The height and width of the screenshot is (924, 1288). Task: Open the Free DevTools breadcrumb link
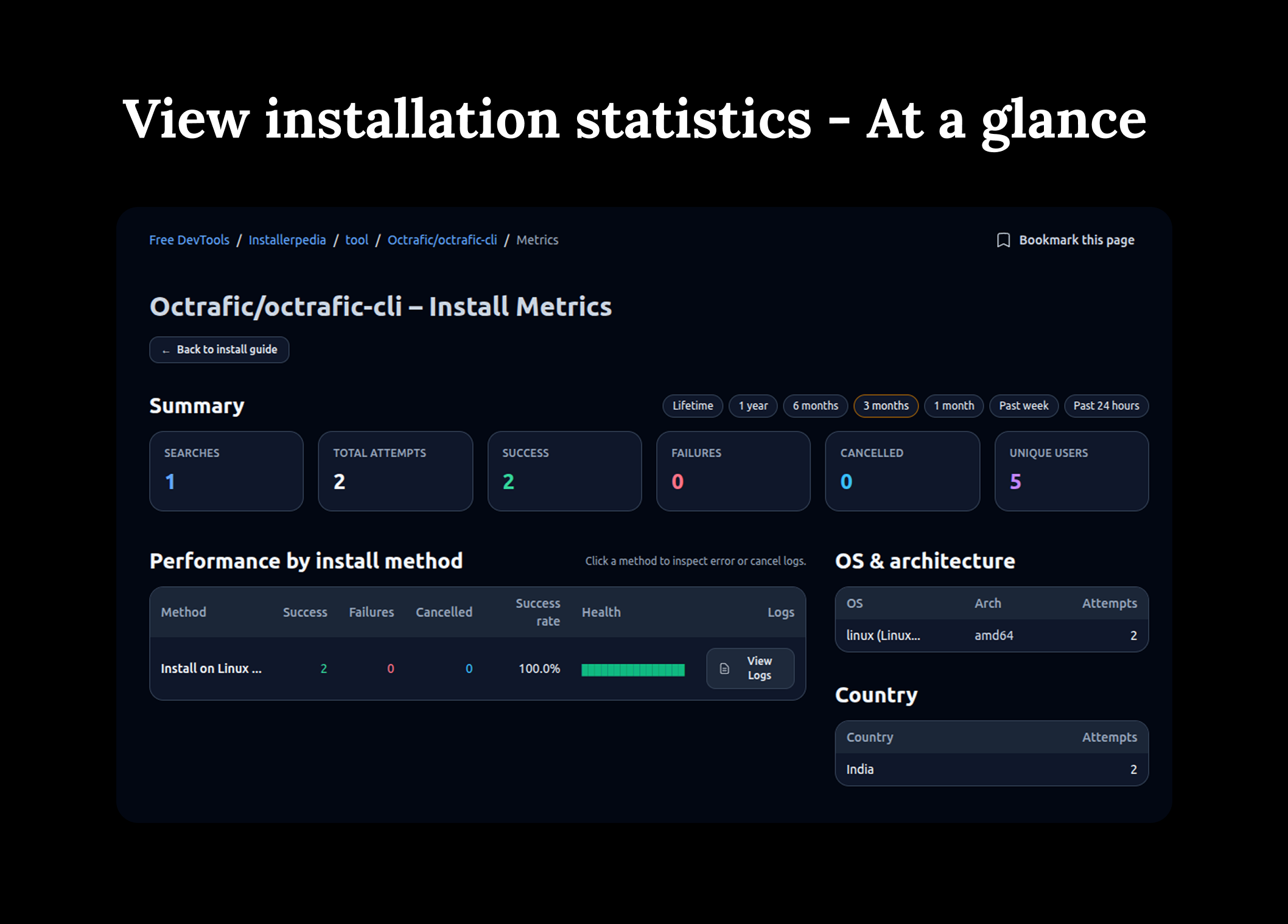[189, 240]
